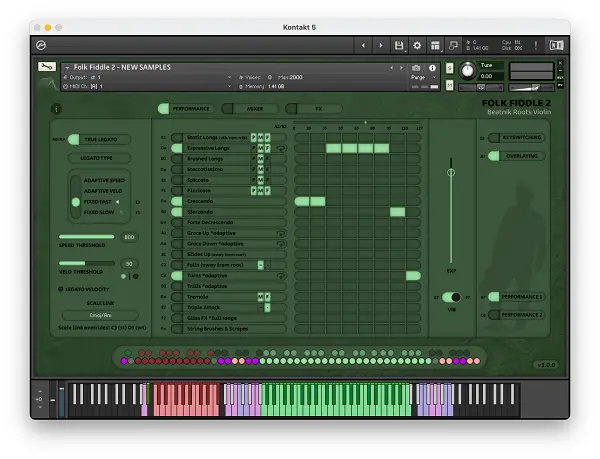The height and width of the screenshot is (459, 600).
Task: Click highlighted velocity cell on Sforzando row
Action: pos(398,212)
